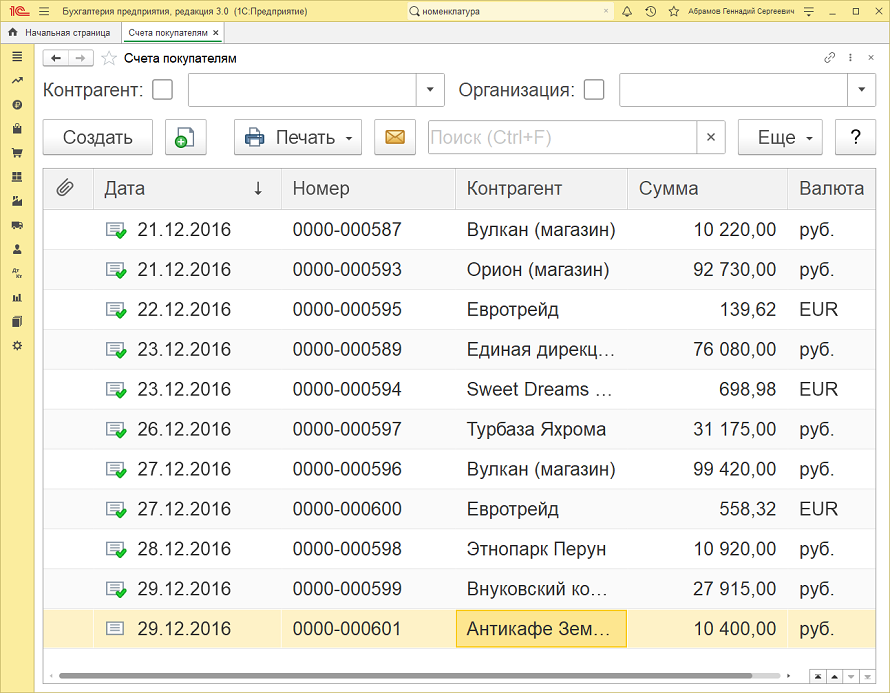Add Счета покупателям to favorites star
The height and width of the screenshot is (693, 890).
click(108, 58)
